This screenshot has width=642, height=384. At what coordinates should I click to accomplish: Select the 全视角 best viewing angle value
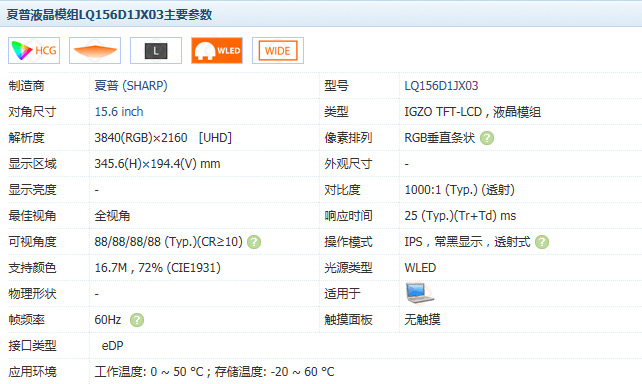[x=112, y=216]
